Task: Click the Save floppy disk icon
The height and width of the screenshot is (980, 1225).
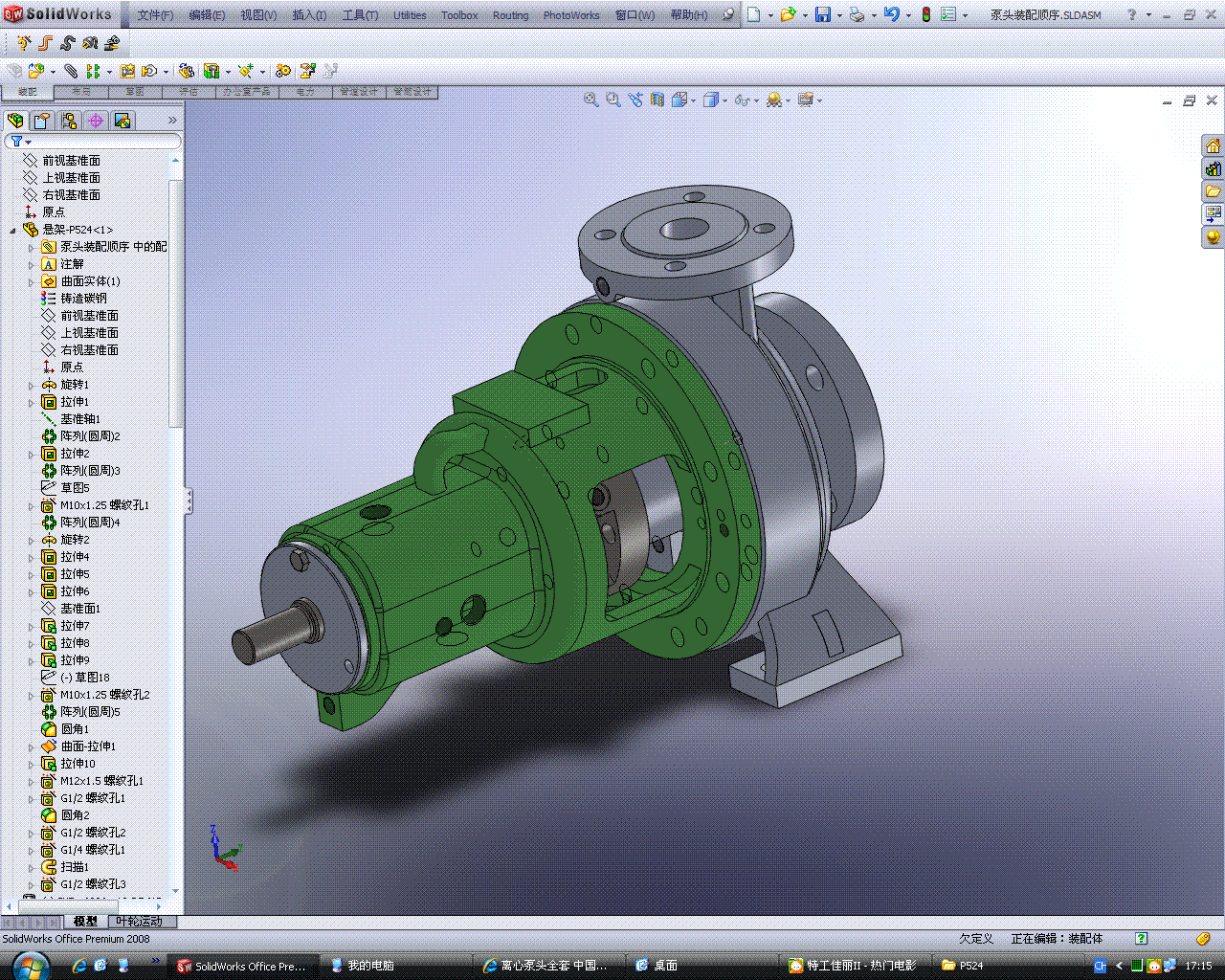Action: pyautogui.click(x=823, y=14)
